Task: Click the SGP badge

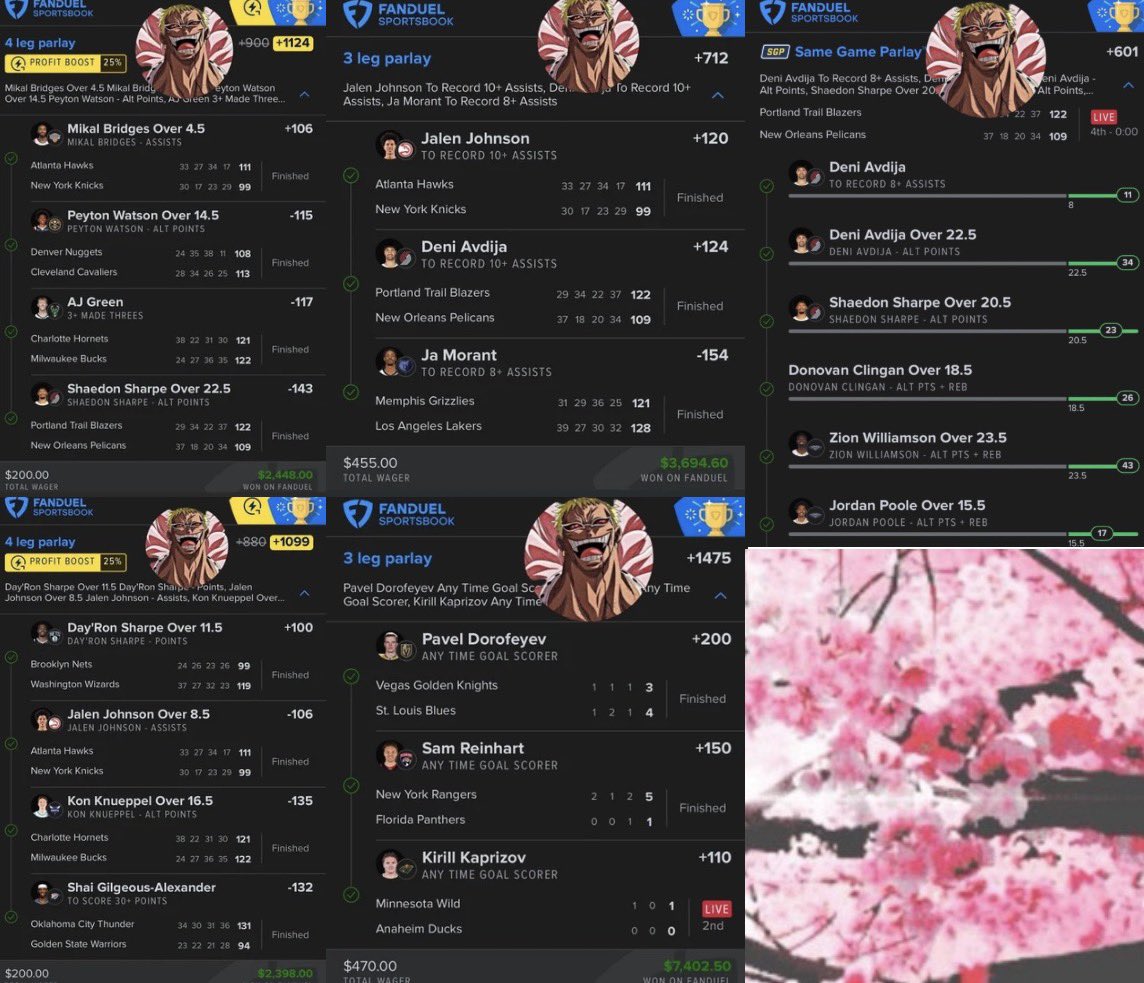Action: pos(775,52)
